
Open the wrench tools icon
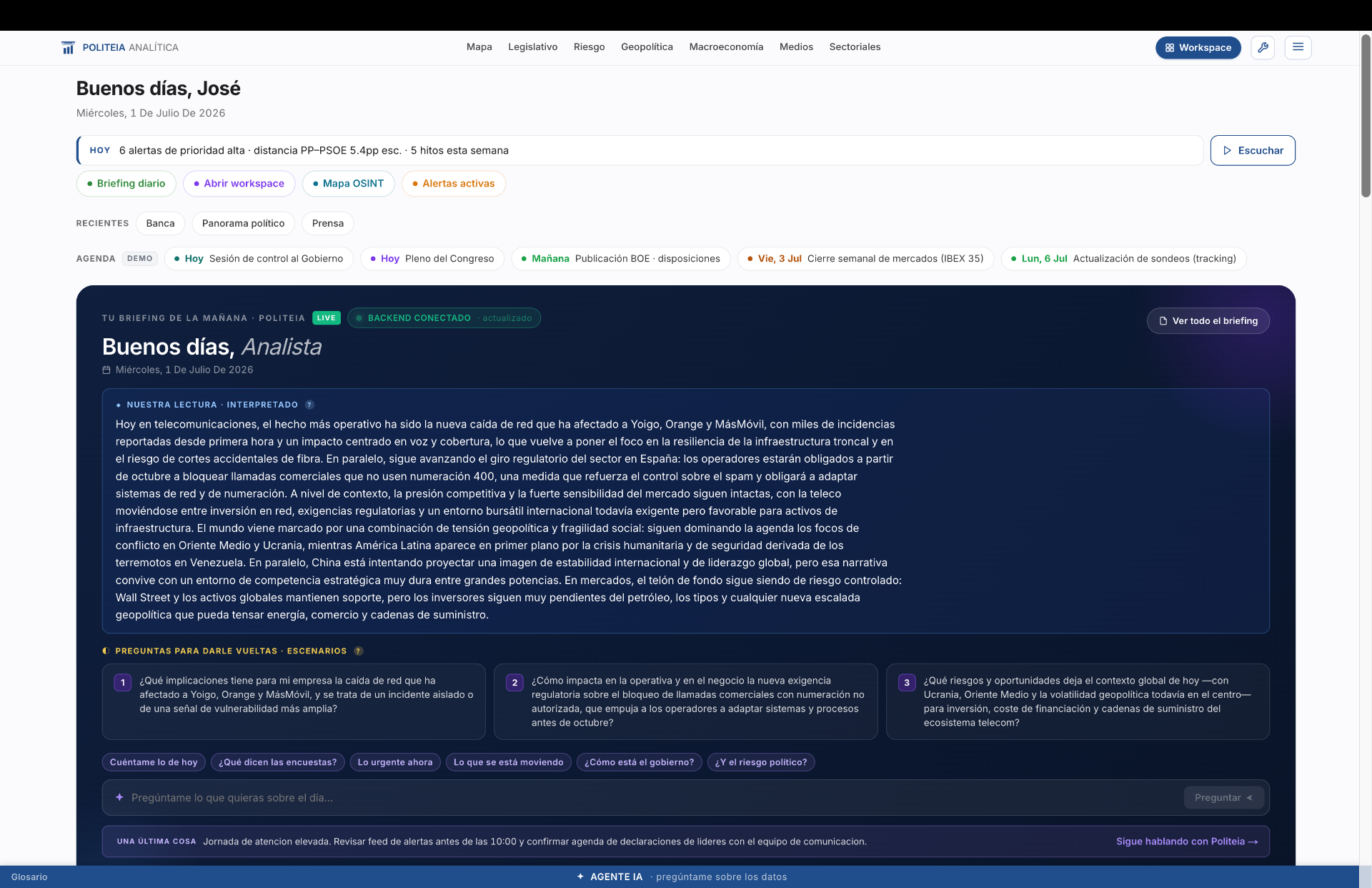(1263, 47)
